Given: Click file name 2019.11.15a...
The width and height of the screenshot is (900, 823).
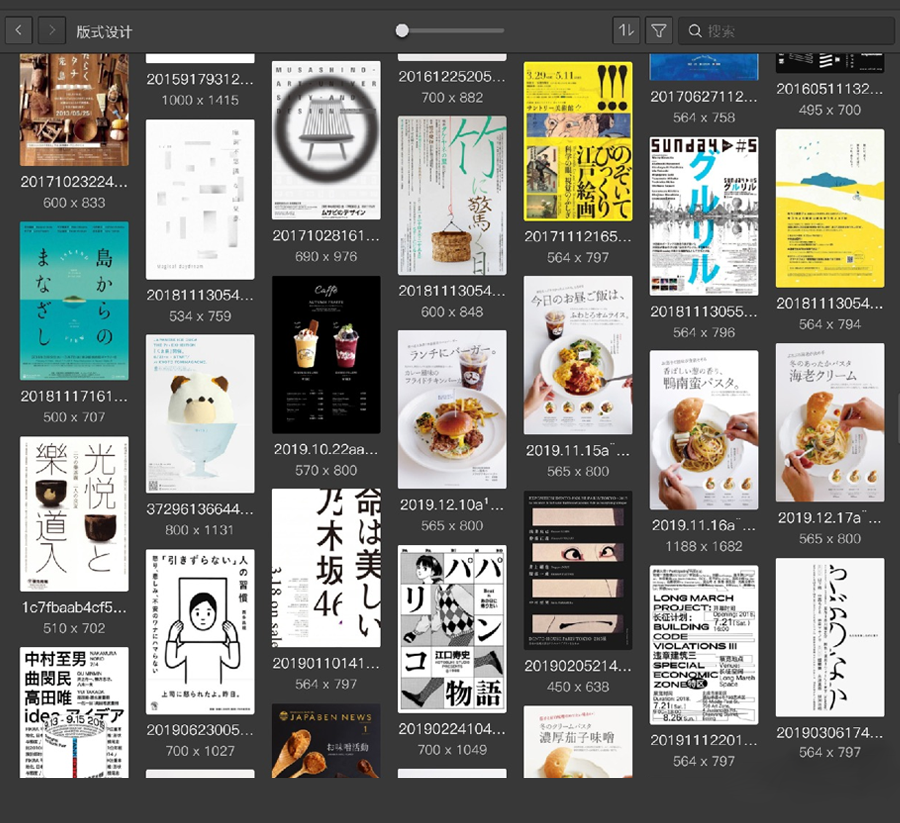Looking at the screenshot, I should tap(578, 451).
